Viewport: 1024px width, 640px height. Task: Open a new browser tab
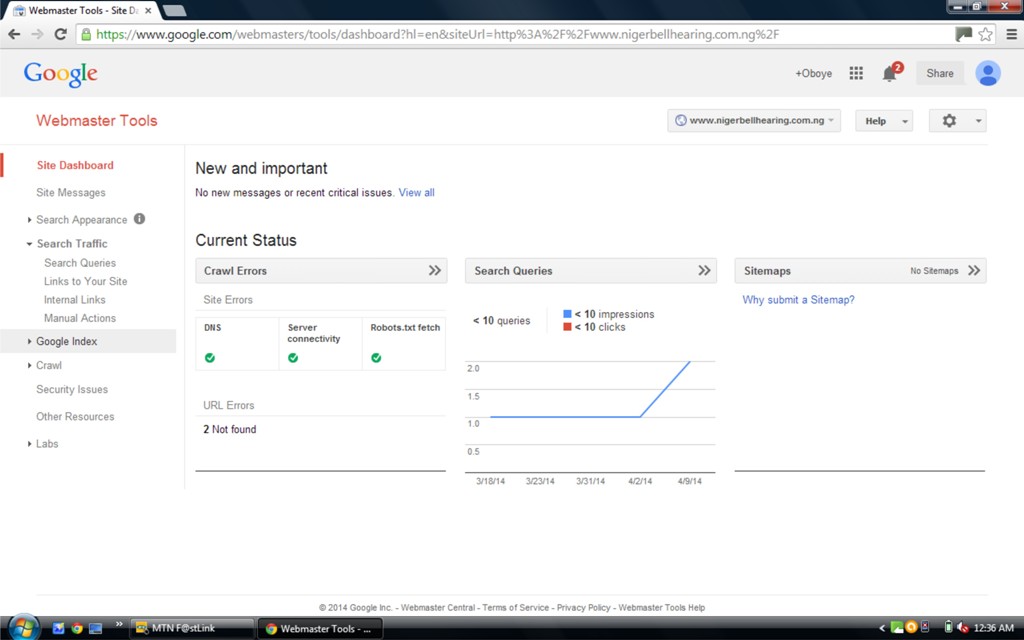174,10
